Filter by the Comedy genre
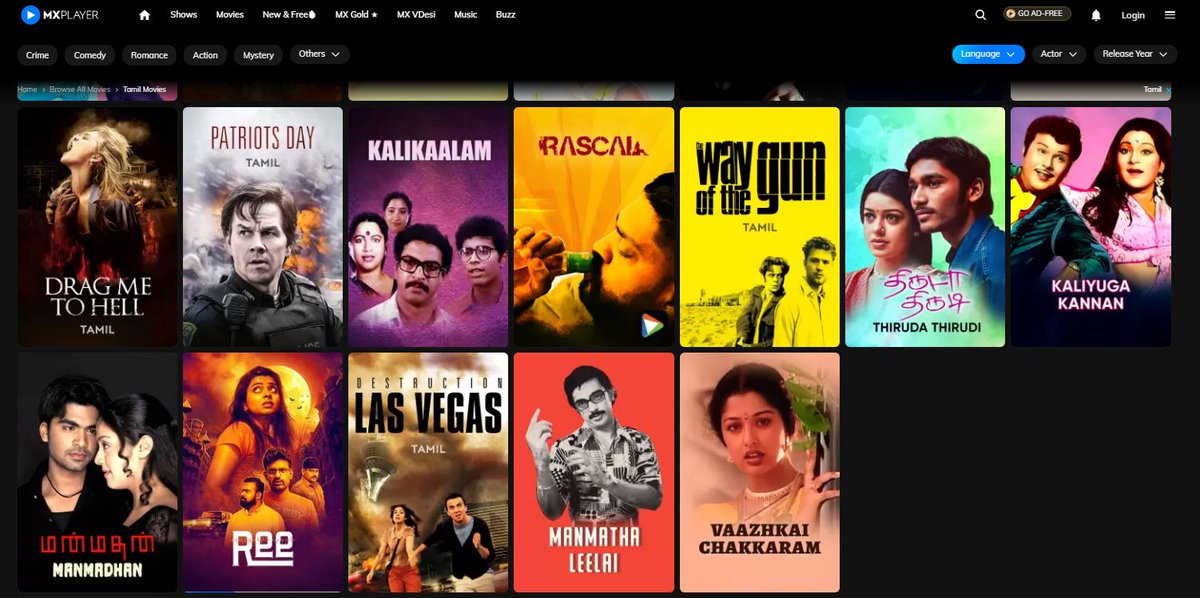Image resolution: width=1200 pixels, height=598 pixels. tap(90, 55)
